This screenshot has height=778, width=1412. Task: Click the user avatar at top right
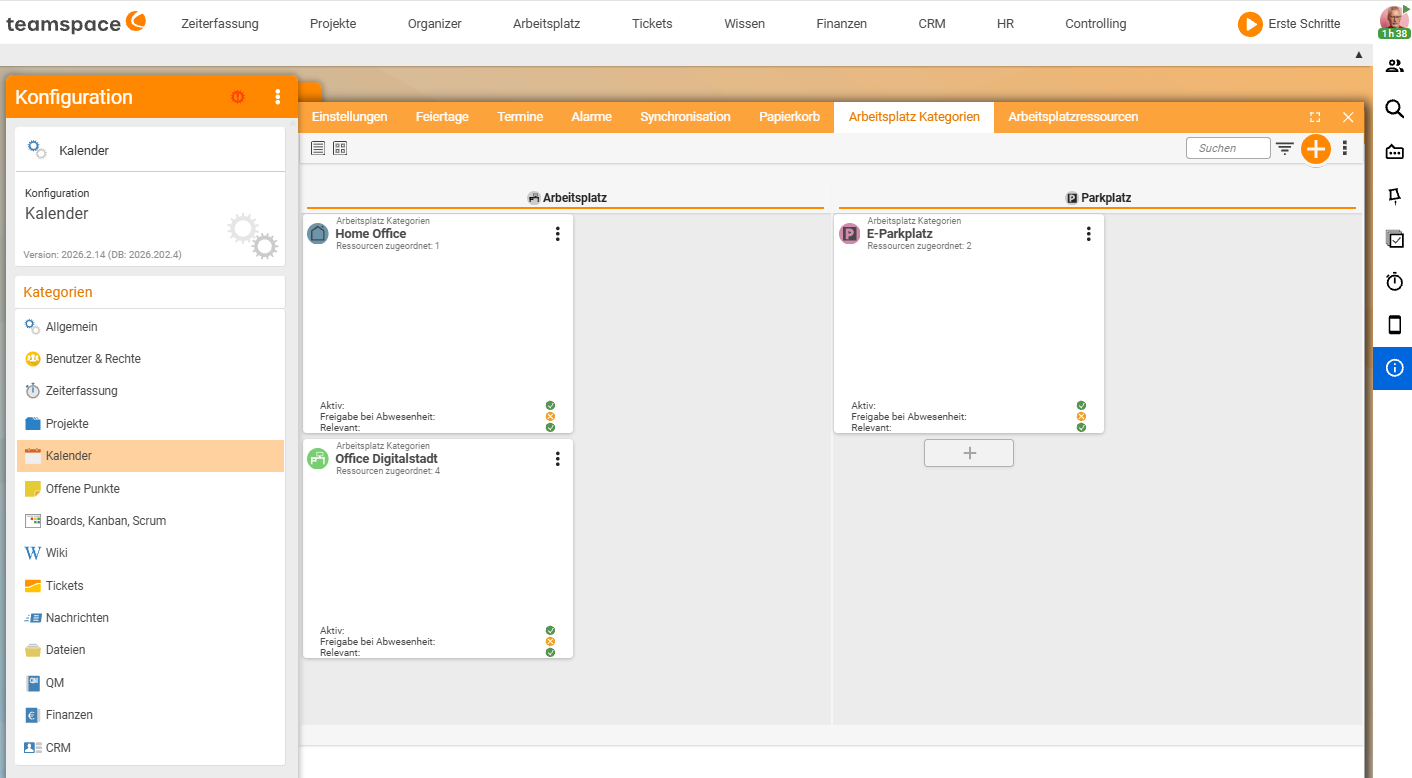pyautogui.click(x=1394, y=20)
